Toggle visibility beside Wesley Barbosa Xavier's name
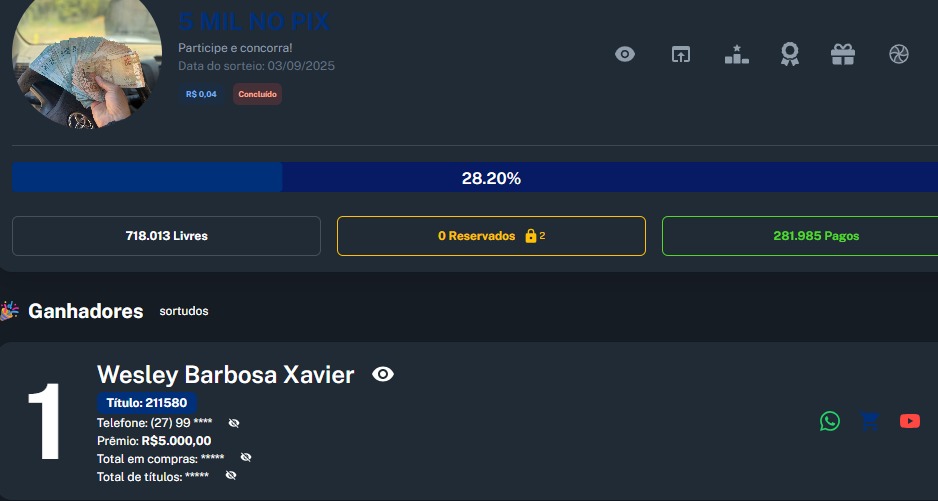Screen dimensions: 938x501 click(383, 375)
